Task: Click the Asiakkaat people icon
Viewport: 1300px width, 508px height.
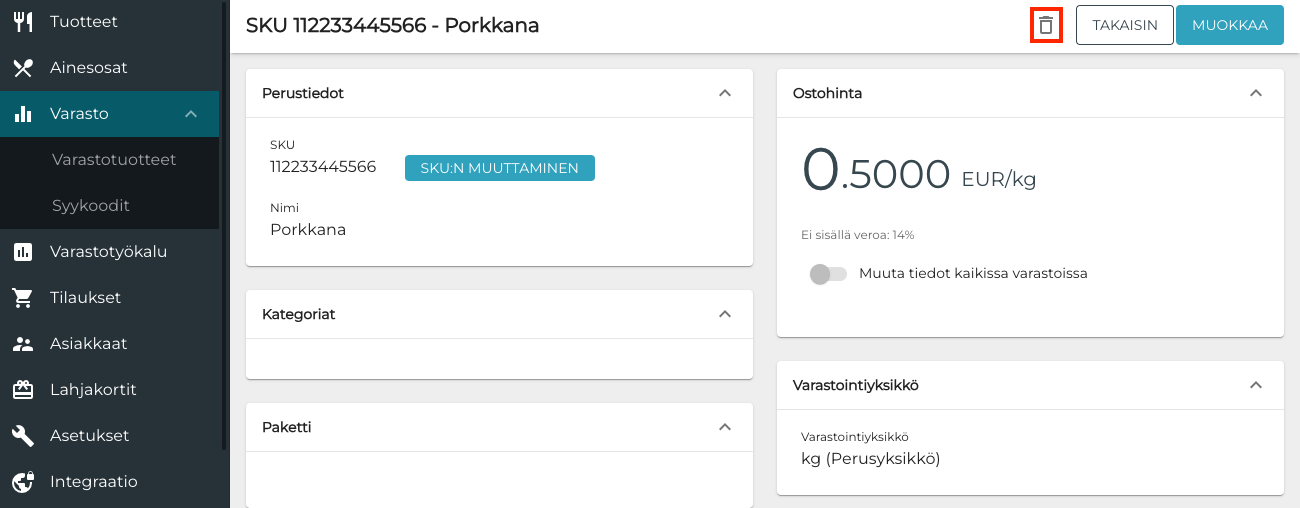Action: pyautogui.click(x=23, y=344)
